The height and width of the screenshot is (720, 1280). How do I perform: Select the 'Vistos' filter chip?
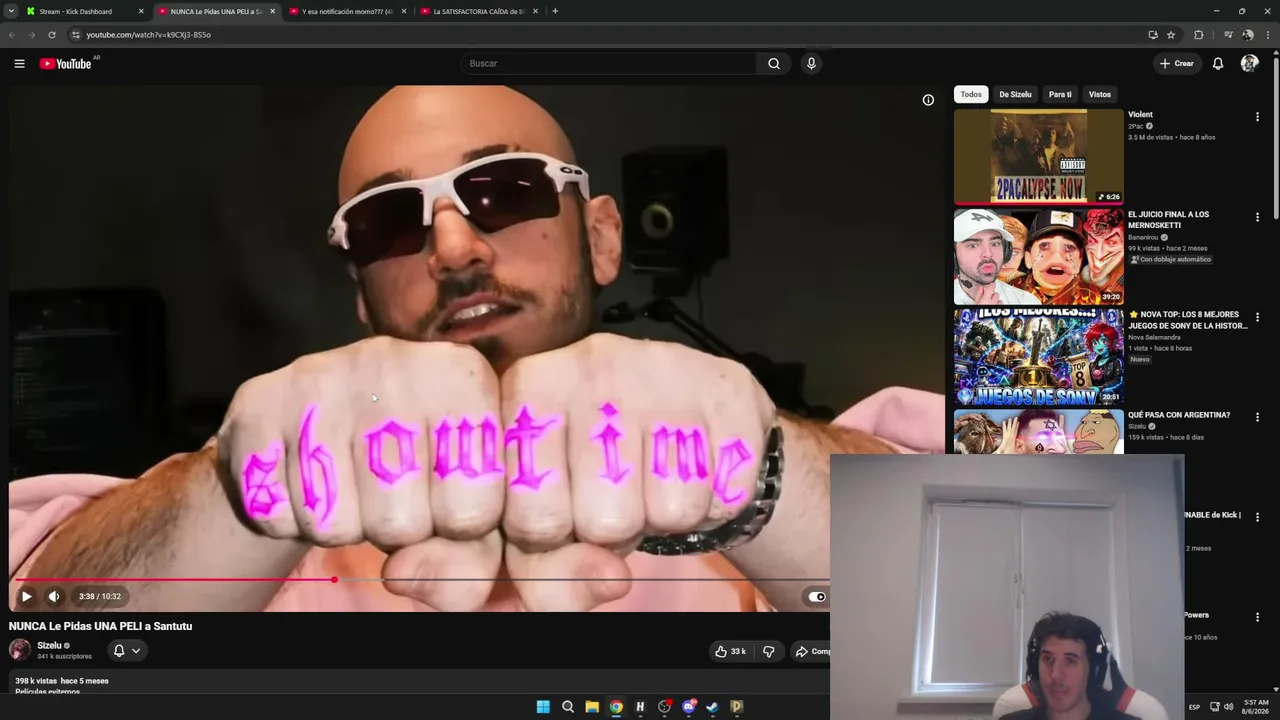pos(1100,94)
